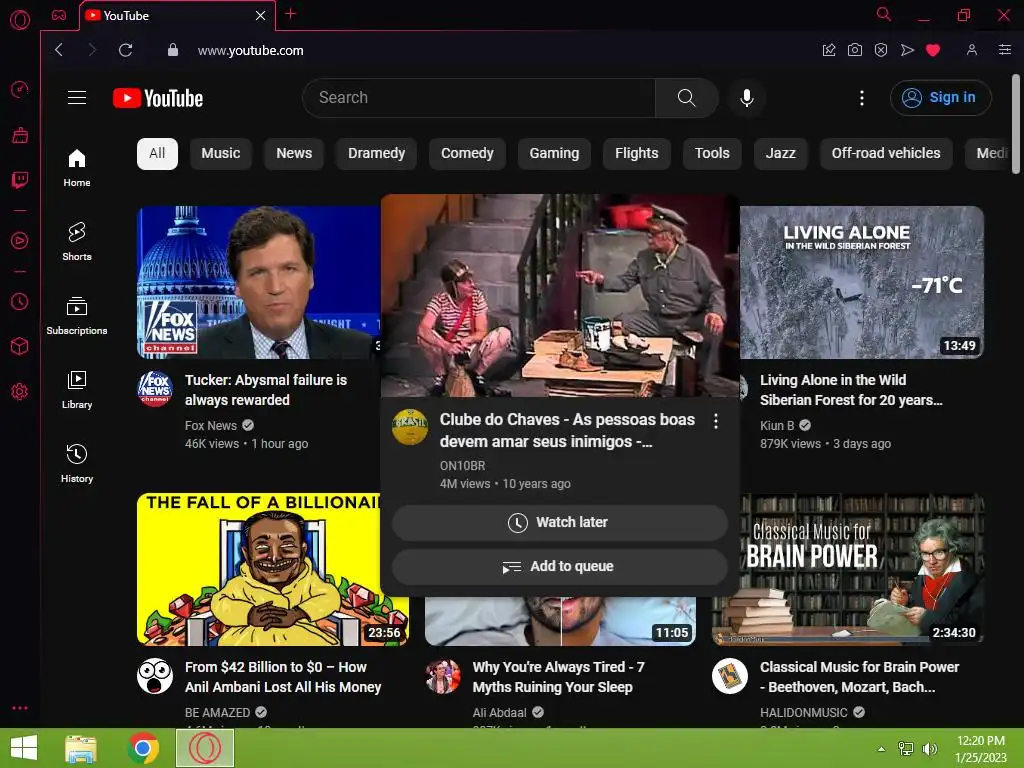
Task: Open YouTube settings three-dots menu
Action: [x=862, y=98]
